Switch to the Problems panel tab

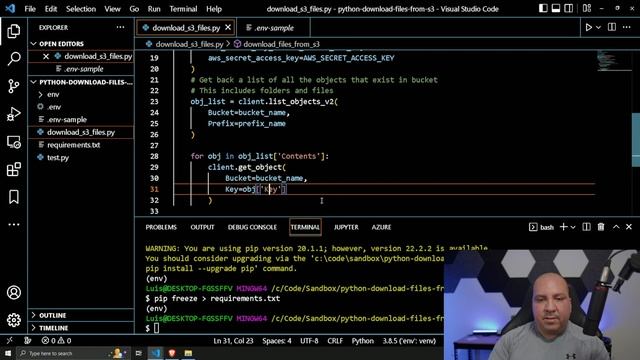161,227
